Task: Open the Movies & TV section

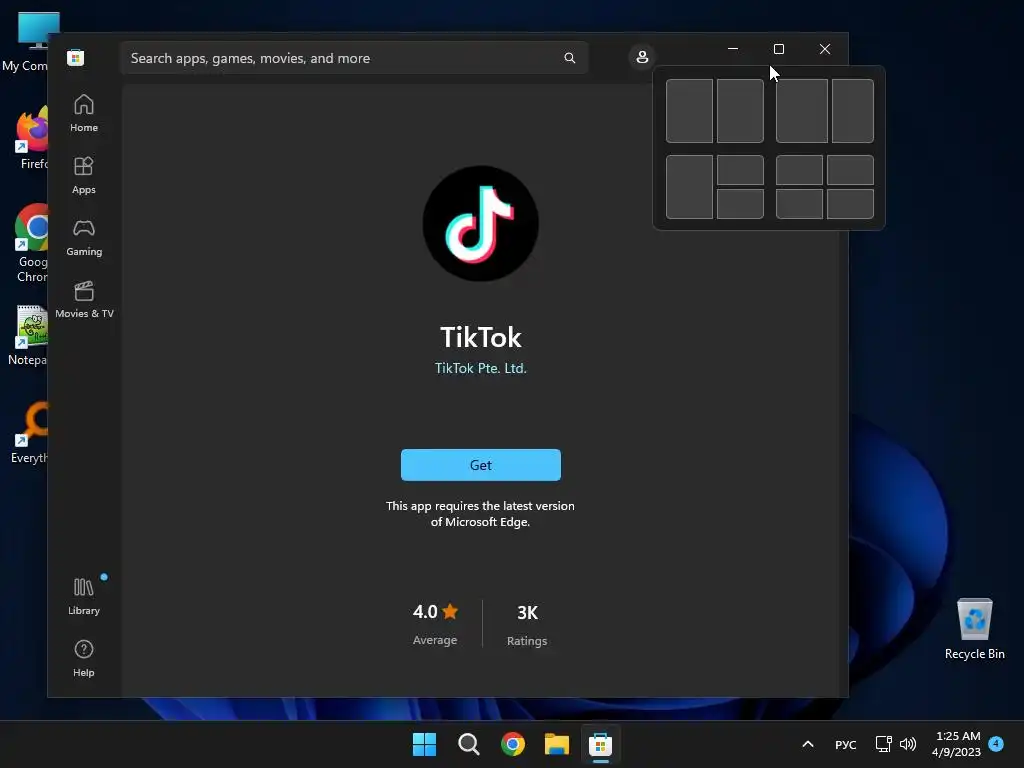Action: pyautogui.click(x=84, y=300)
